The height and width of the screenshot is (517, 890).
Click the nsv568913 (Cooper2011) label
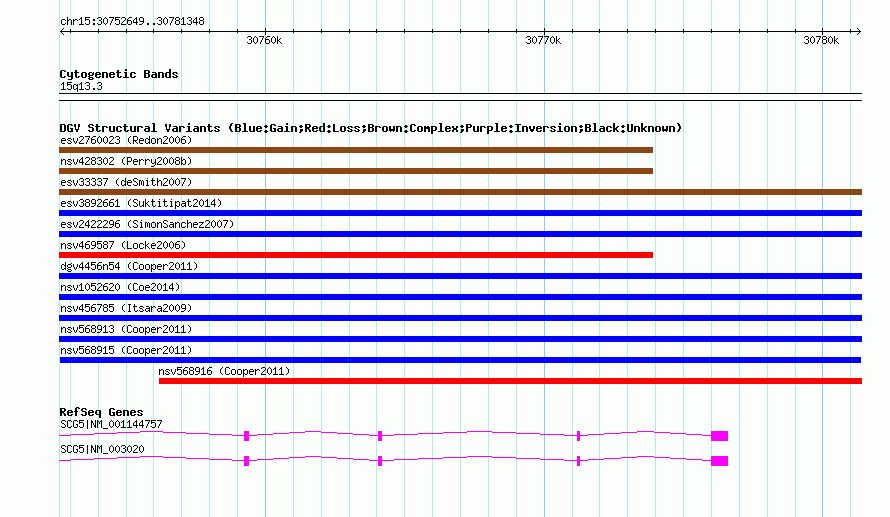coord(126,329)
